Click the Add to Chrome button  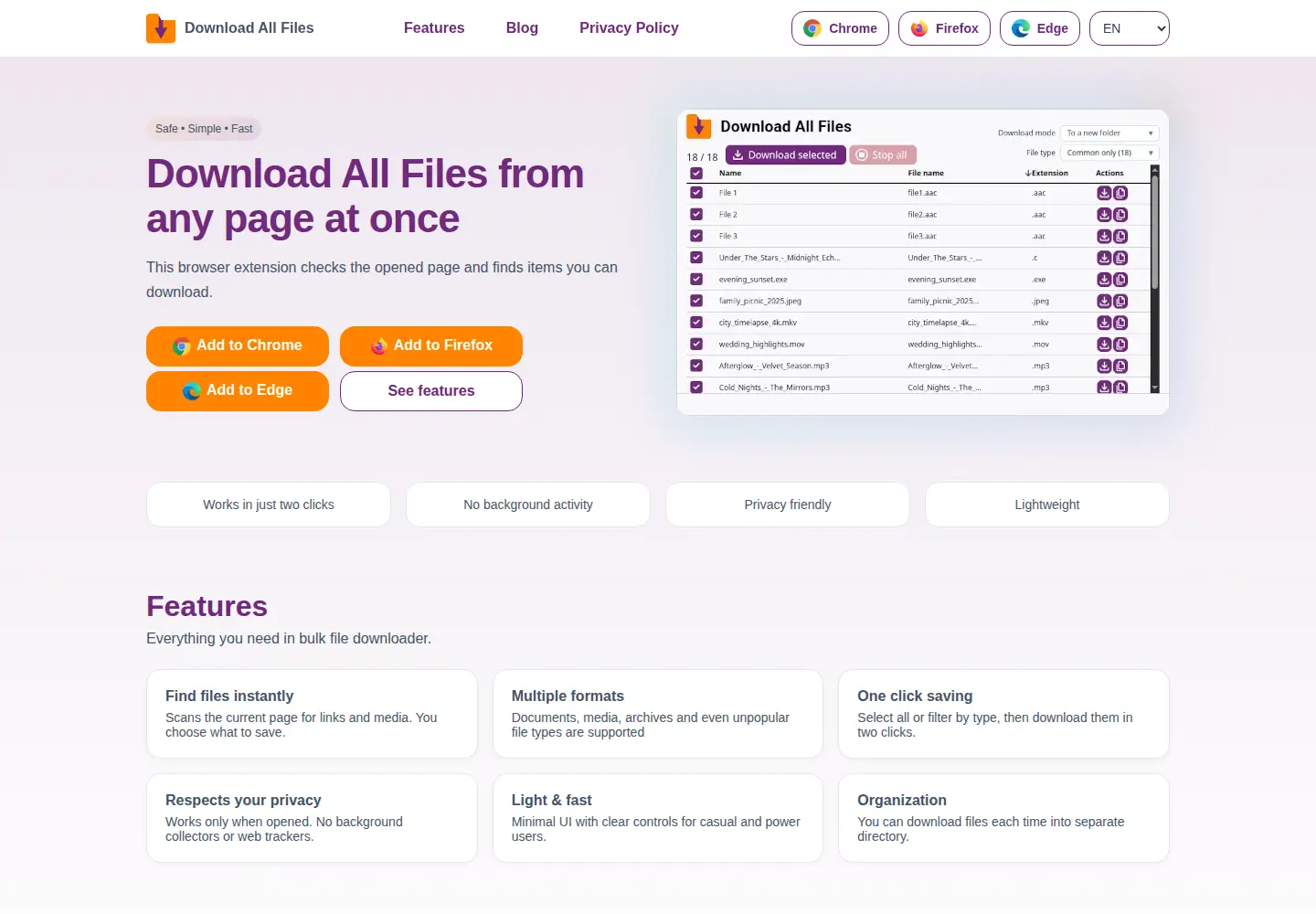tap(238, 345)
